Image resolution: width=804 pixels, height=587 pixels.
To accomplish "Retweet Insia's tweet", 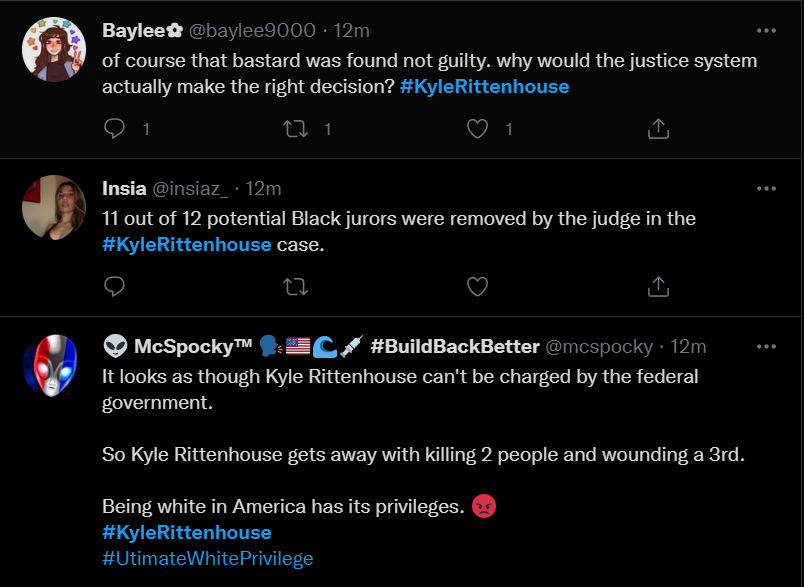I will coord(295,287).
